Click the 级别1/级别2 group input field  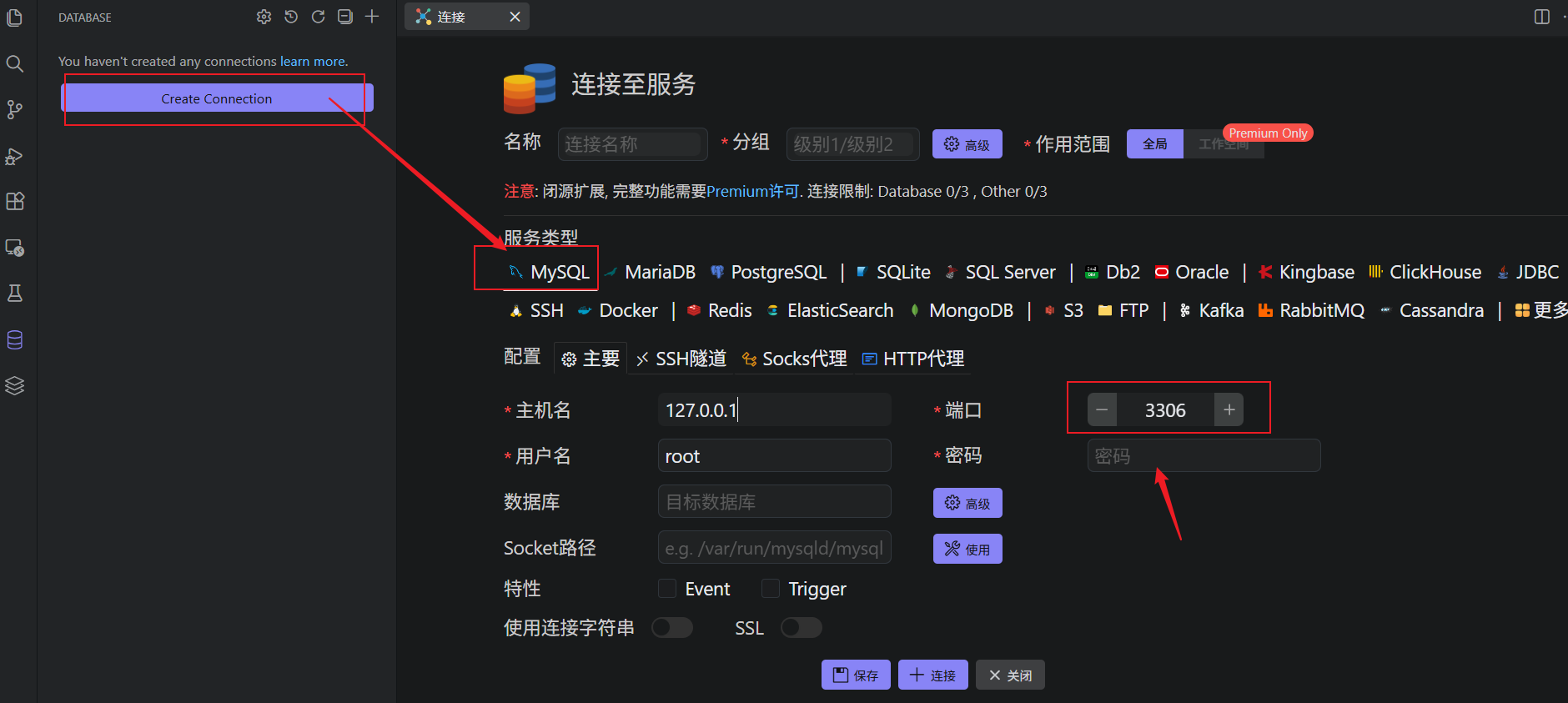[x=852, y=144]
